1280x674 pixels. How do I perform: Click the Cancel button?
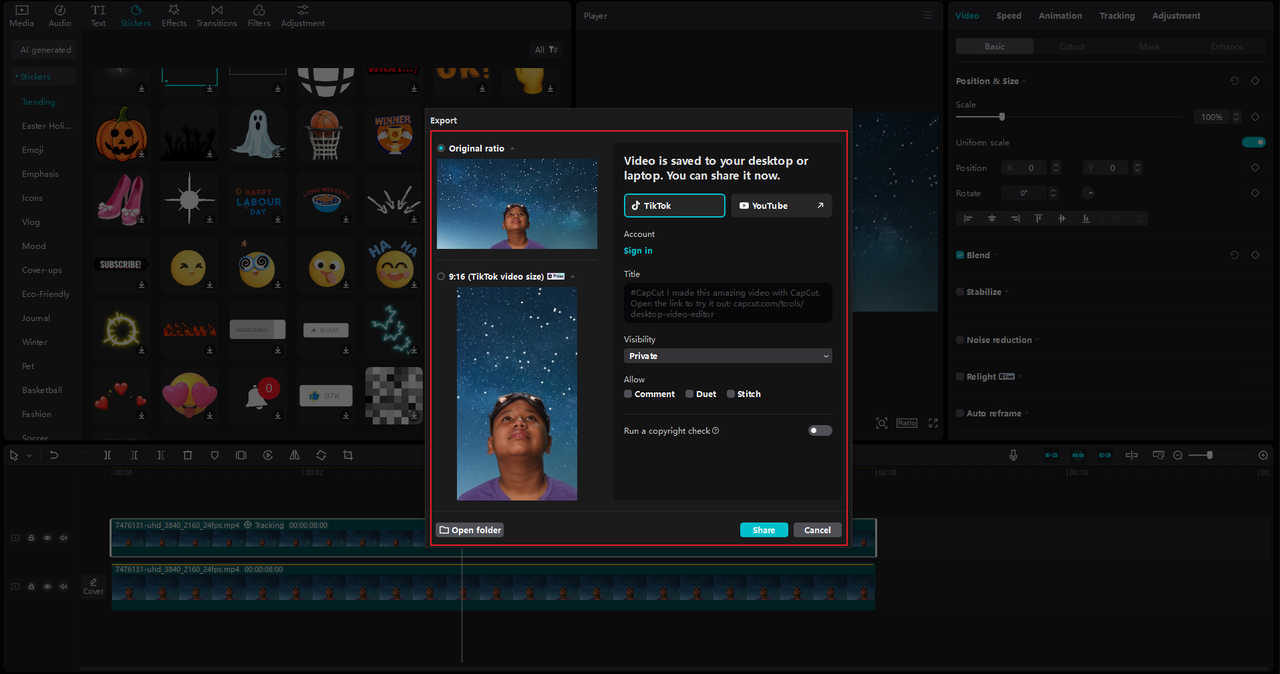(817, 530)
